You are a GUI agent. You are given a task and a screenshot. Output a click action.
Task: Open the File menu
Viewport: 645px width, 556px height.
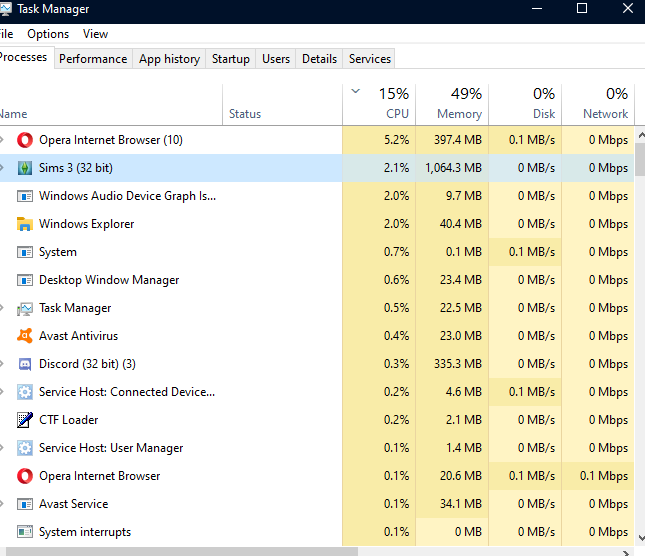point(6,34)
